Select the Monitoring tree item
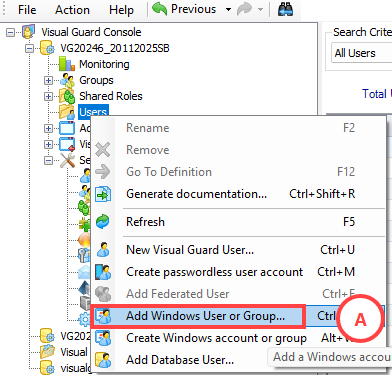The height and width of the screenshot is (375, 392). 104,64
